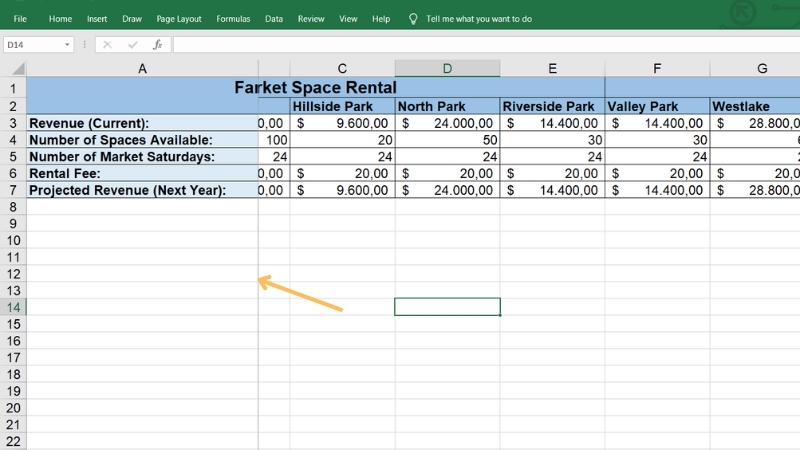
Task: Click the Cancel X icon in formula bar
Action: point(108,45)
